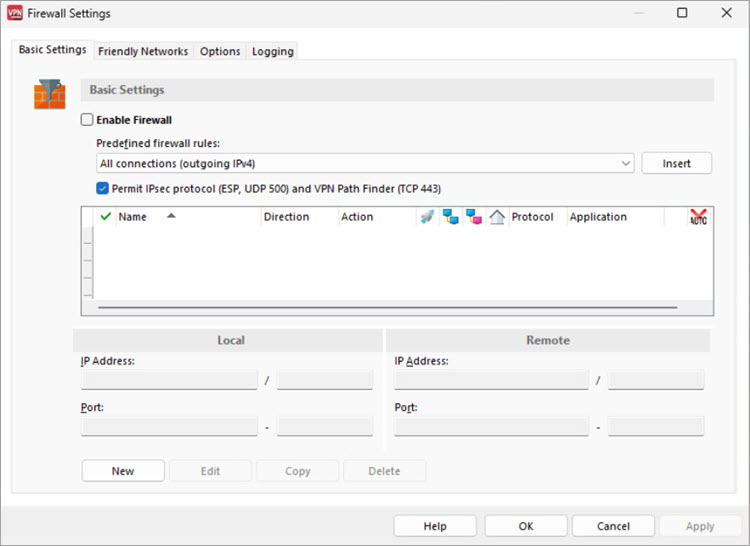The height and width of the screenshot is (546, 750).
Task: Click the Local Port end field
Action: coord(325,426)
